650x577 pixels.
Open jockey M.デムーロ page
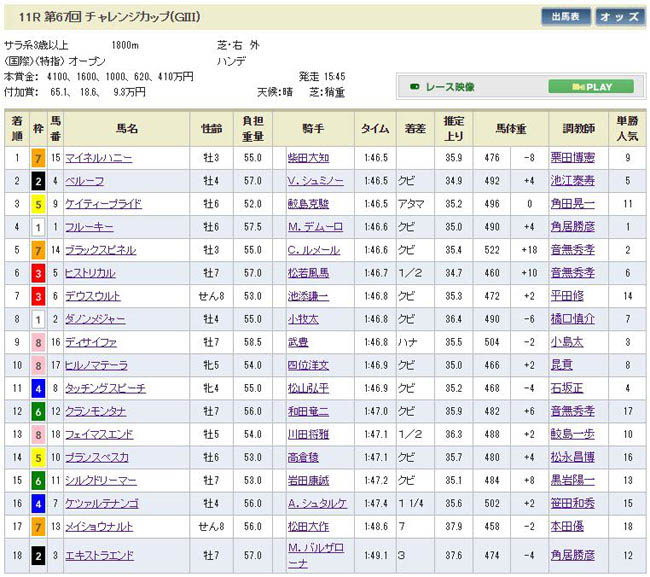[315, 227]
